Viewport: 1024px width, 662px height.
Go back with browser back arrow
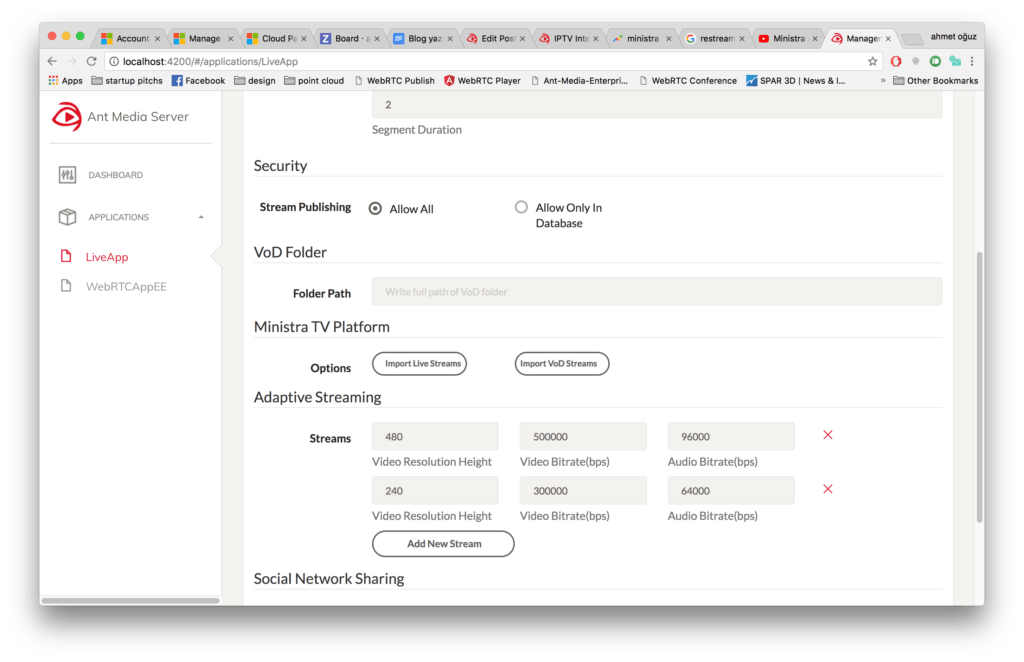click(52, 61)
